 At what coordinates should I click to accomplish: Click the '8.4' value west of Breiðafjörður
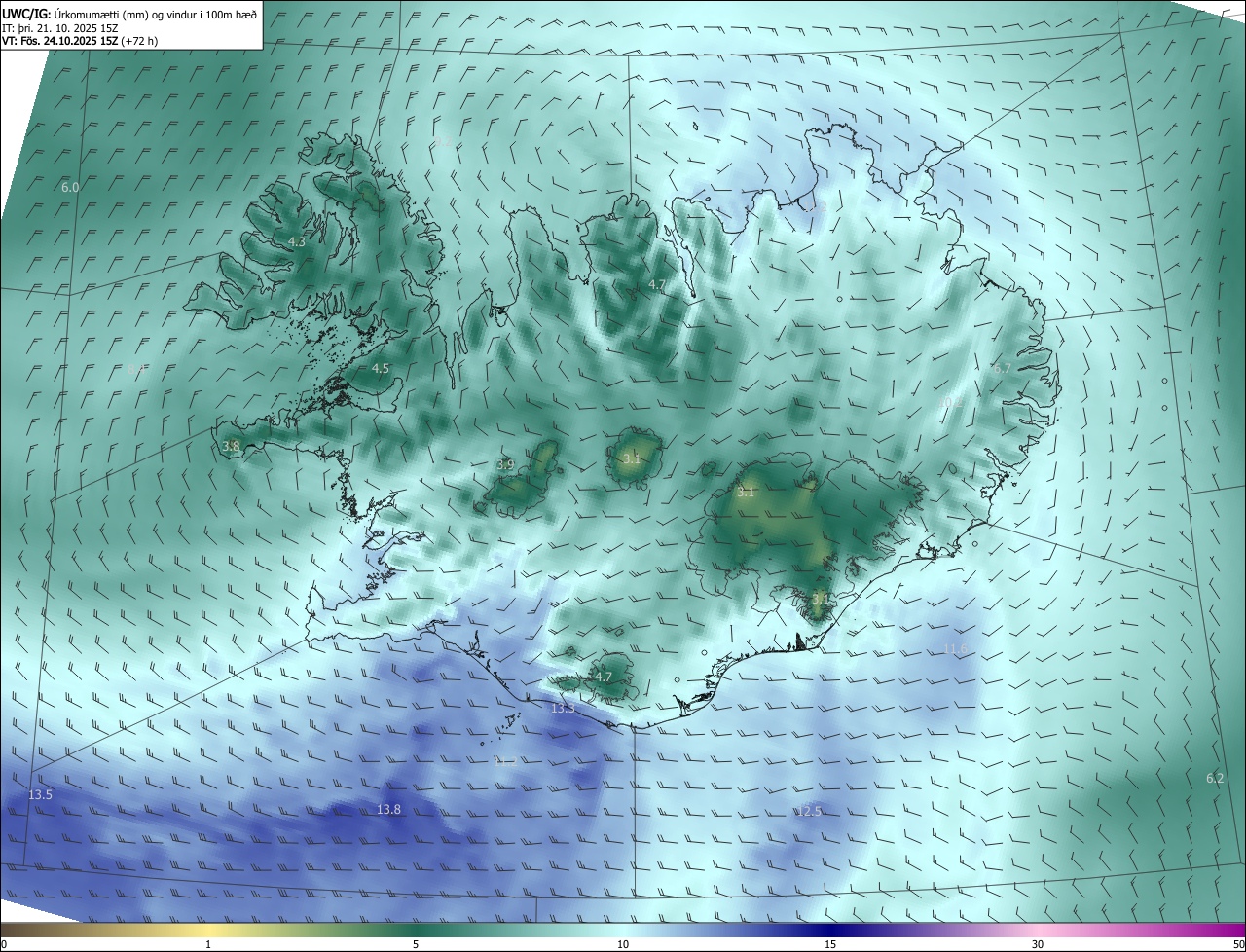[136, 369]
